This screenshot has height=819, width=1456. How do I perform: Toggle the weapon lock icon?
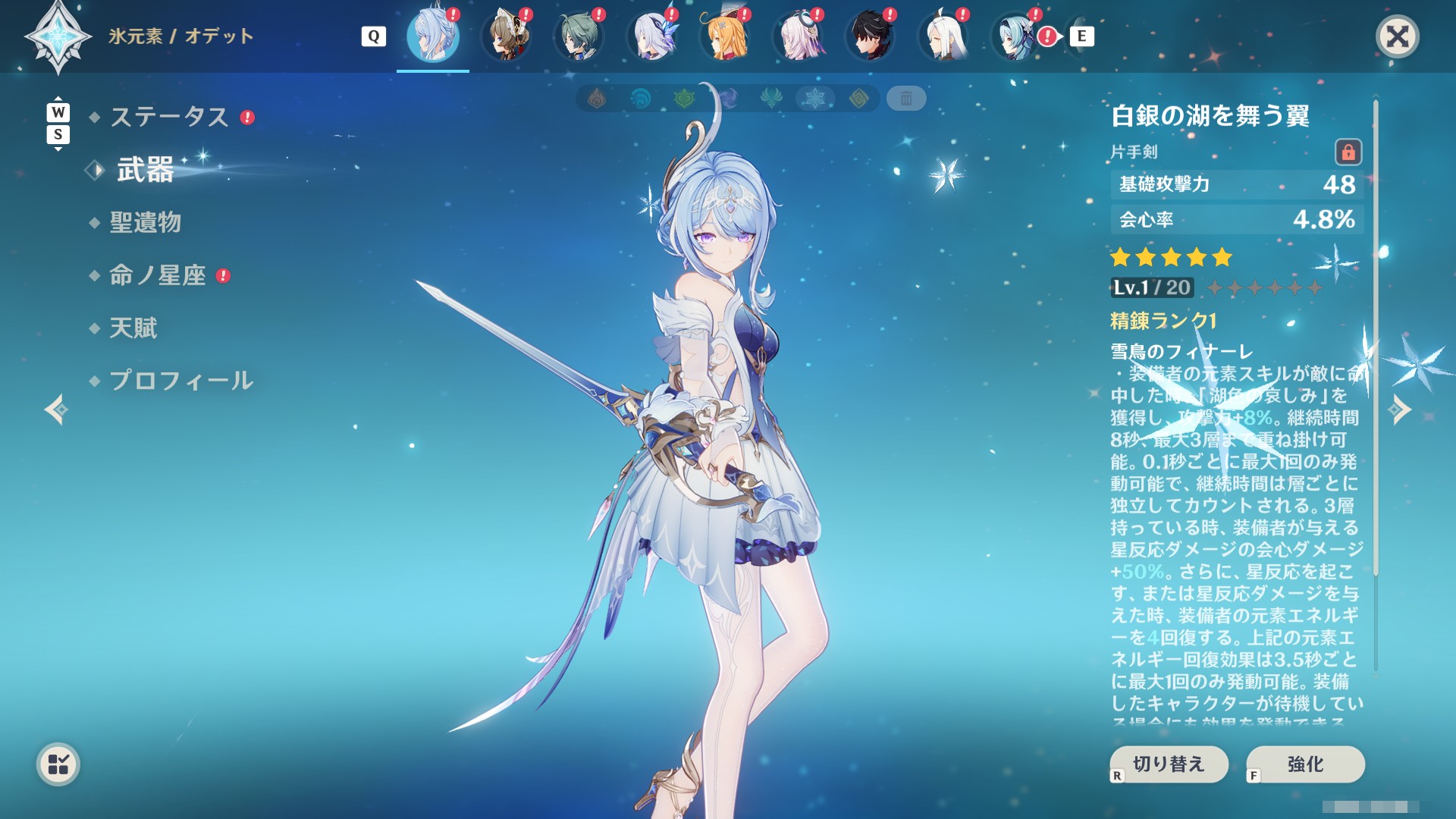[1348, 152]
